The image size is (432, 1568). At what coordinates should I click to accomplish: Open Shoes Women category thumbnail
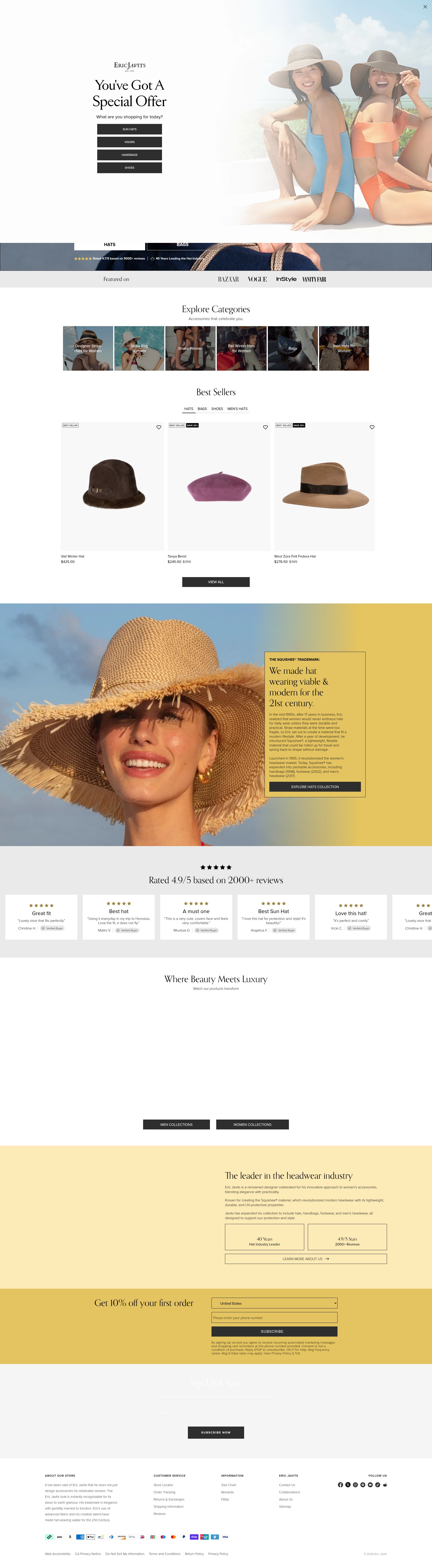pos(190,348)
